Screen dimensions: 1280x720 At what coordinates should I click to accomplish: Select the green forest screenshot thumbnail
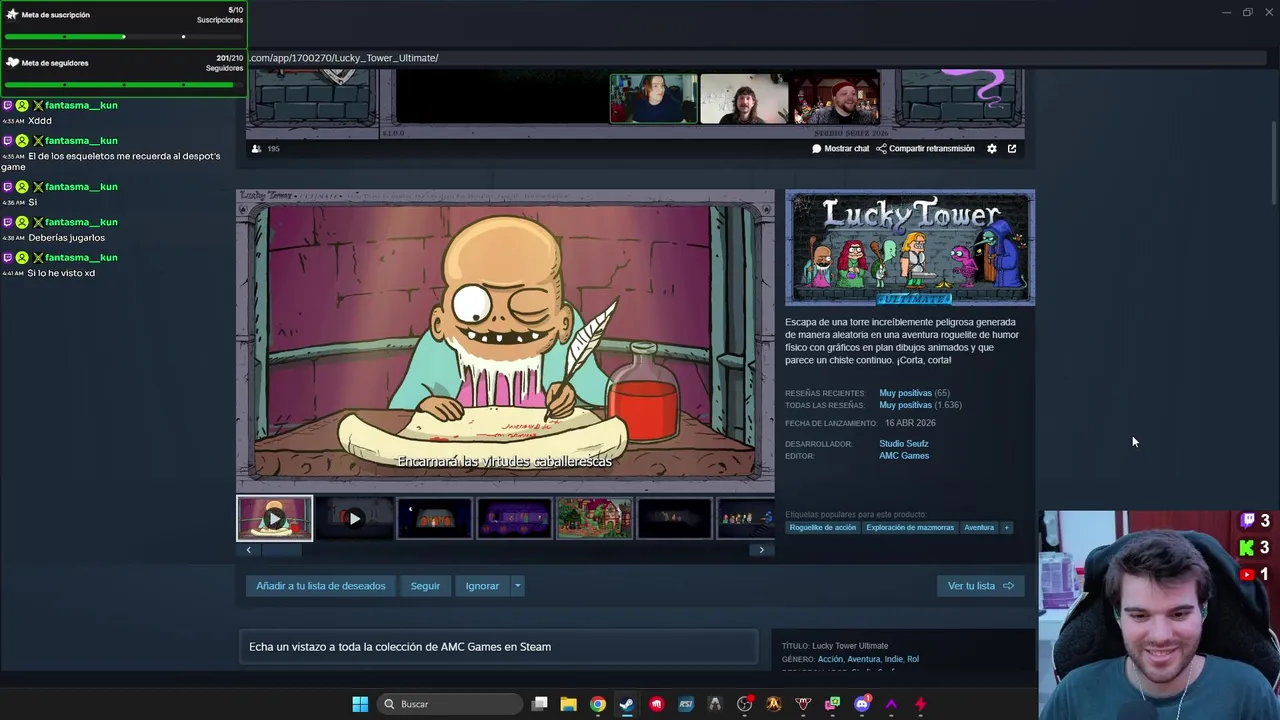[x=594, y=518]
